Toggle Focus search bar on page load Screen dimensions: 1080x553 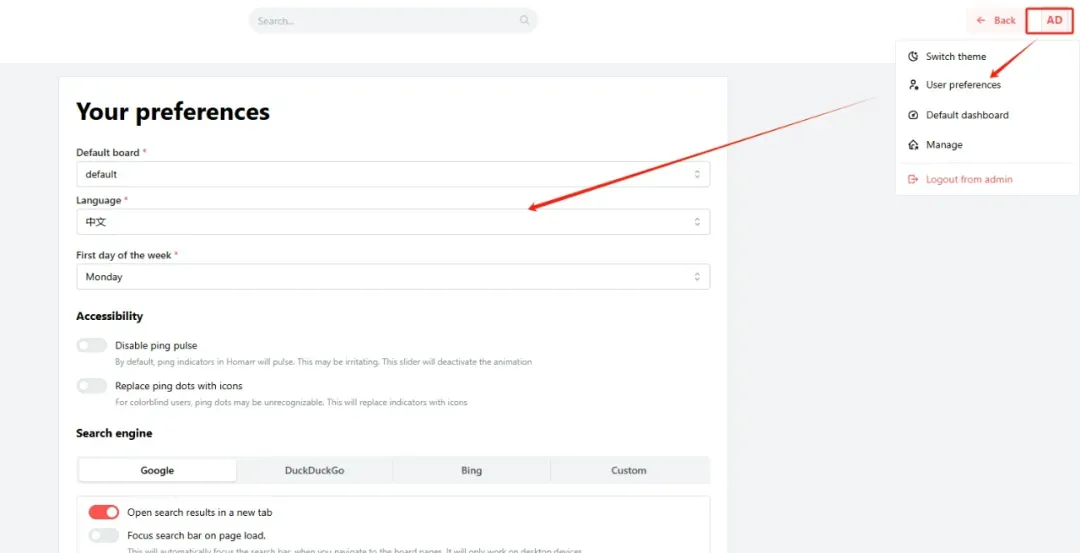[x=103, y=536]
